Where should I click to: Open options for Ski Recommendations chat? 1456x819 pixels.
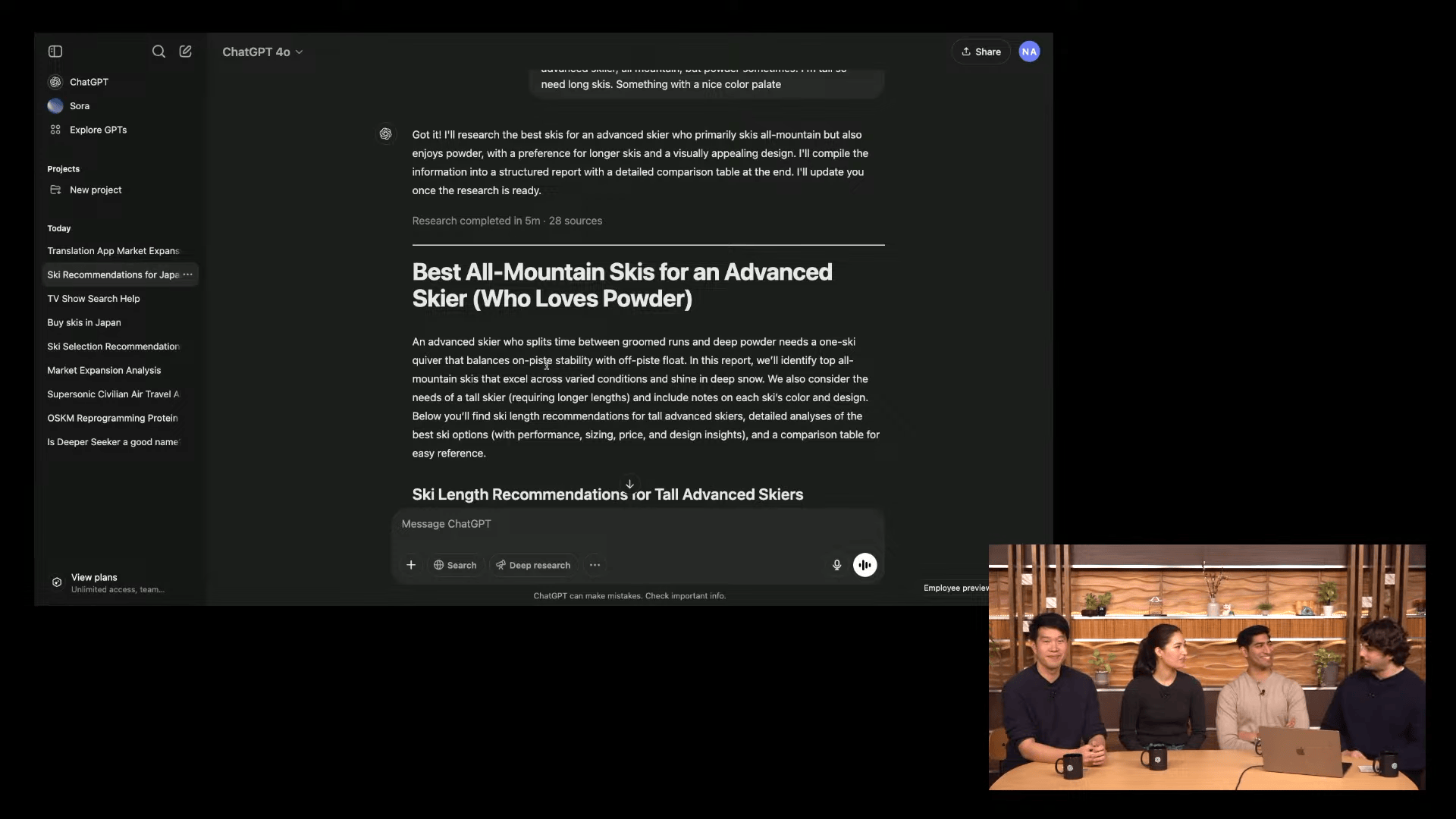tap(188, 275)
